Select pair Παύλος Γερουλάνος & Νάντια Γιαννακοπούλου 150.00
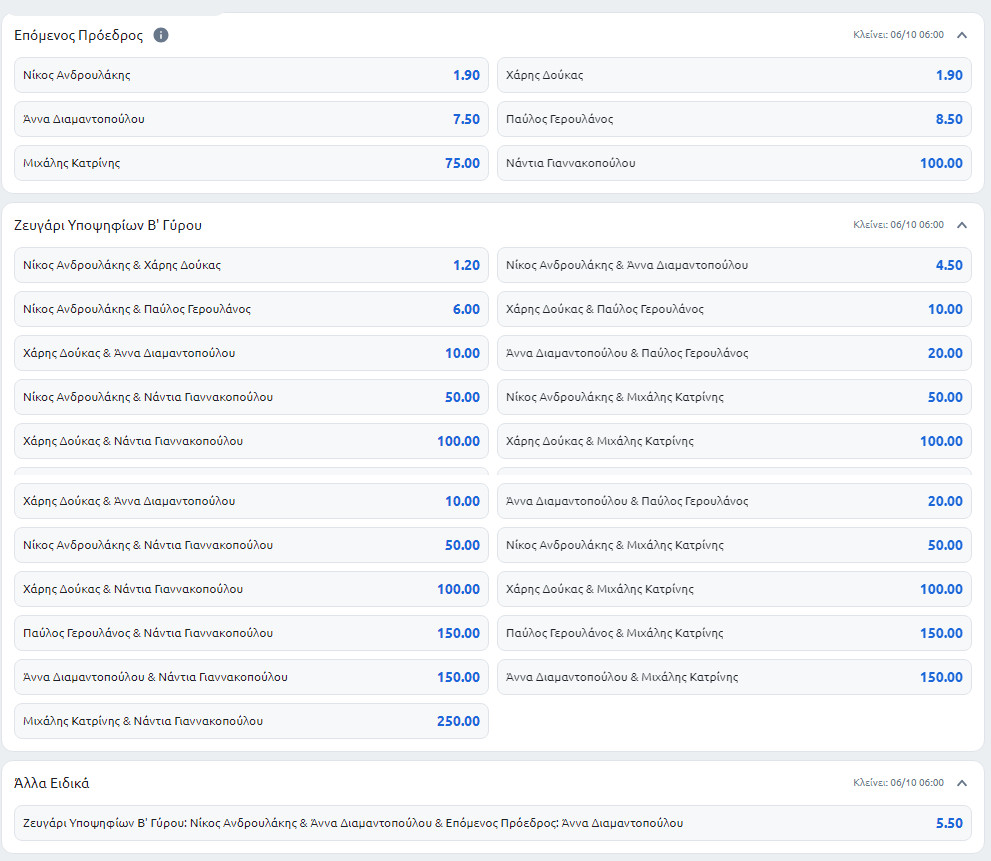The height and width of the screenshot is (861, 991). 251,633
